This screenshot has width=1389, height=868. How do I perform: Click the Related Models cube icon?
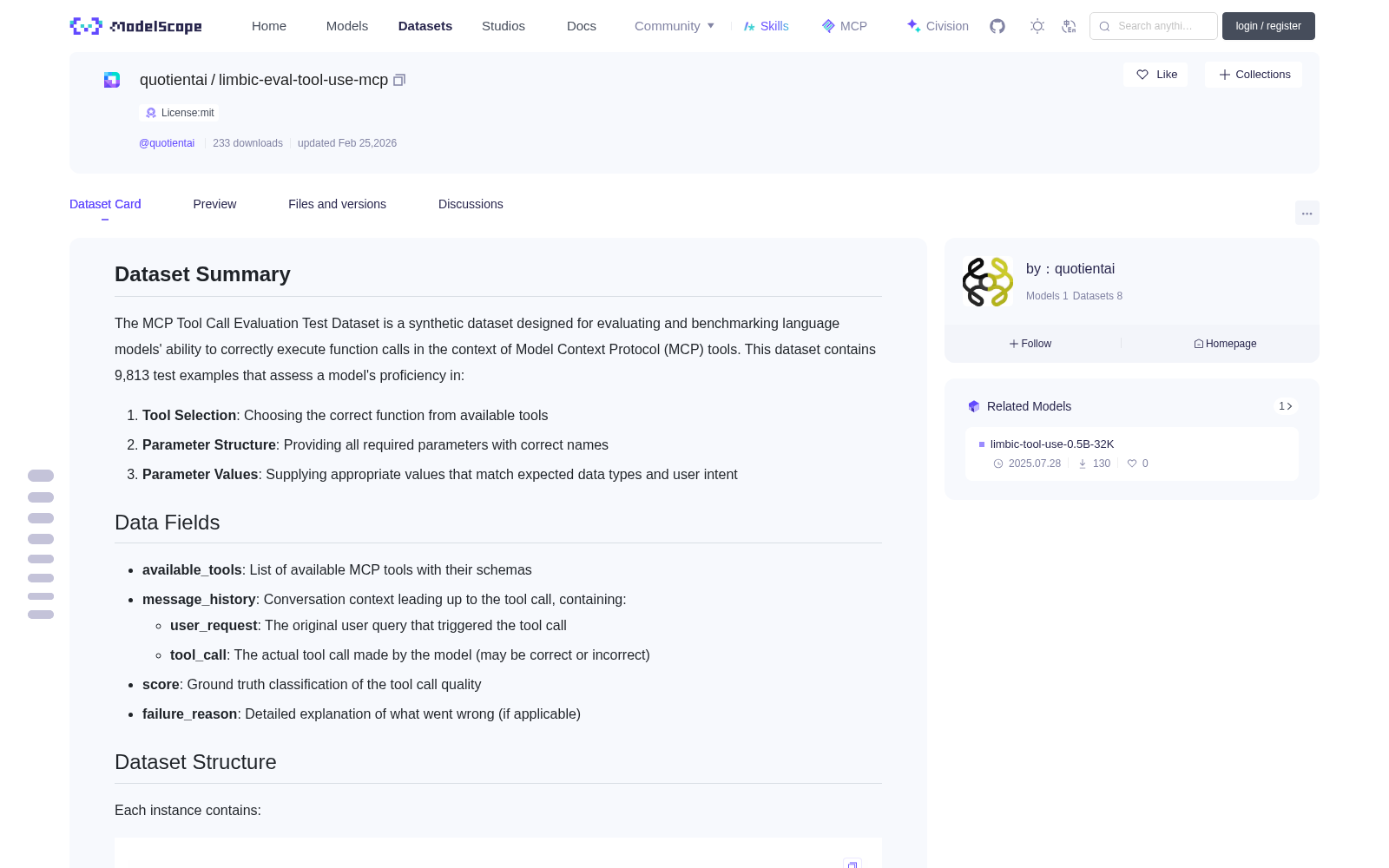pyautogui.click(x=974, y=406)
